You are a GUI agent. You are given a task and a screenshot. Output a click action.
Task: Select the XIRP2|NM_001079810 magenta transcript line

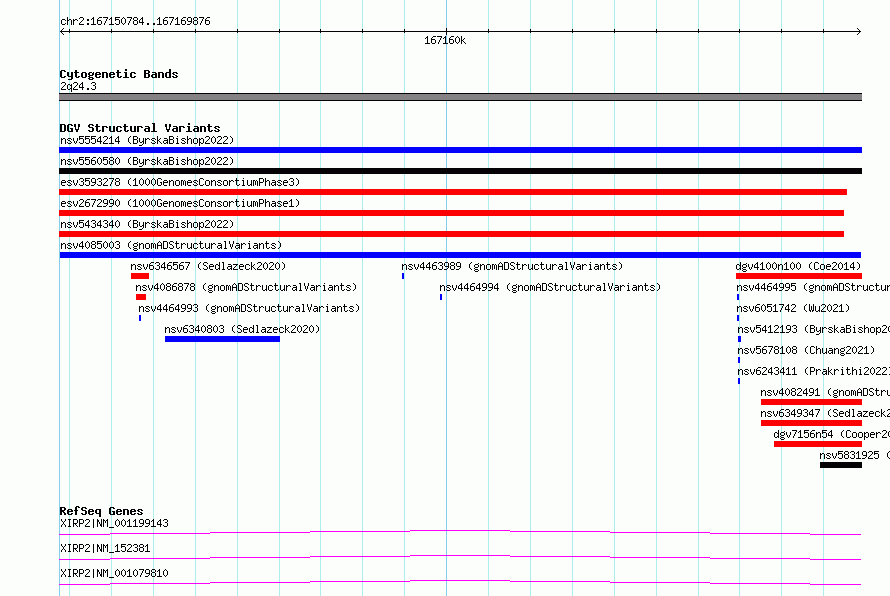460,582
